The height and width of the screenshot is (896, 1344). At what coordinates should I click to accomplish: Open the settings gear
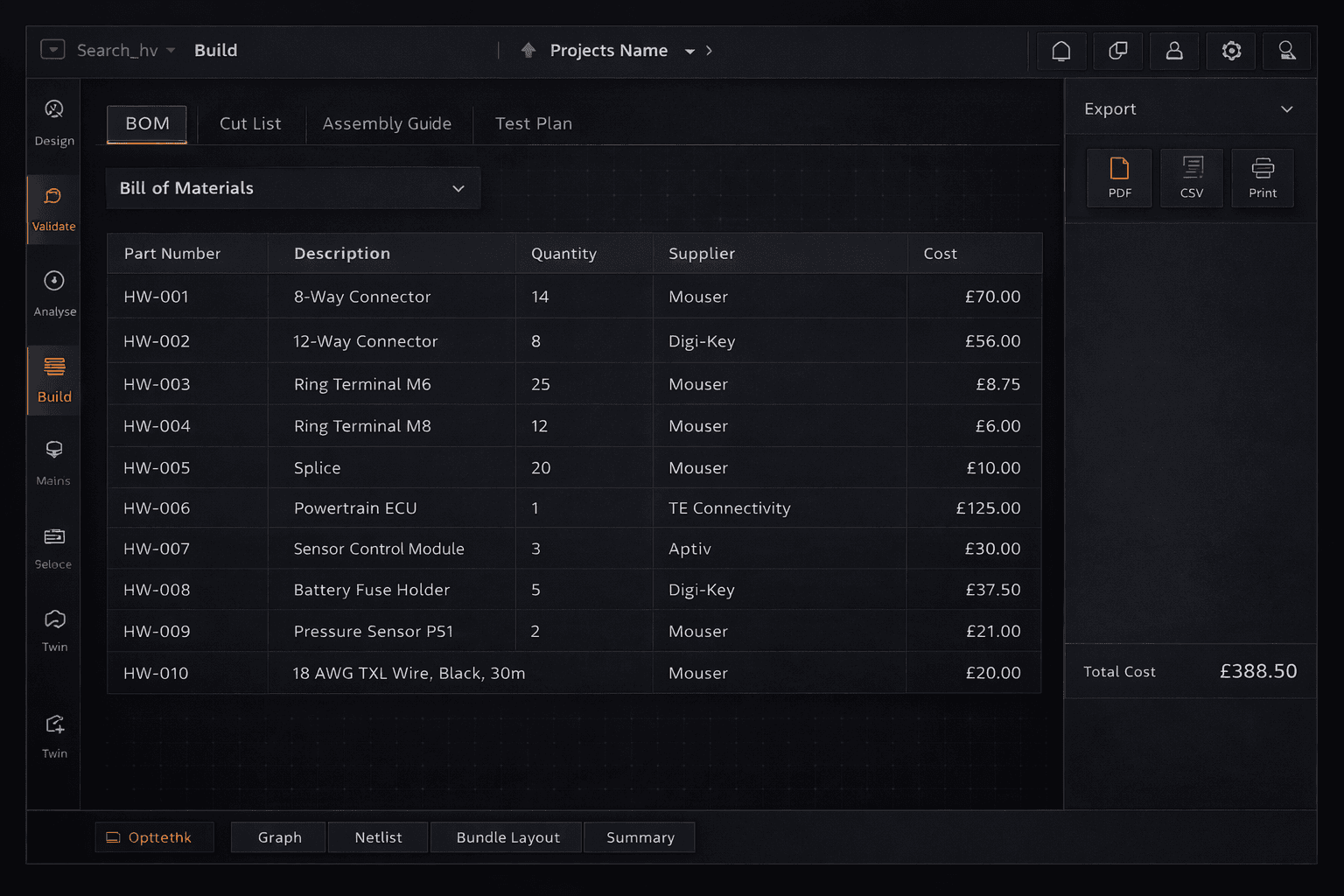(1230, 51)
